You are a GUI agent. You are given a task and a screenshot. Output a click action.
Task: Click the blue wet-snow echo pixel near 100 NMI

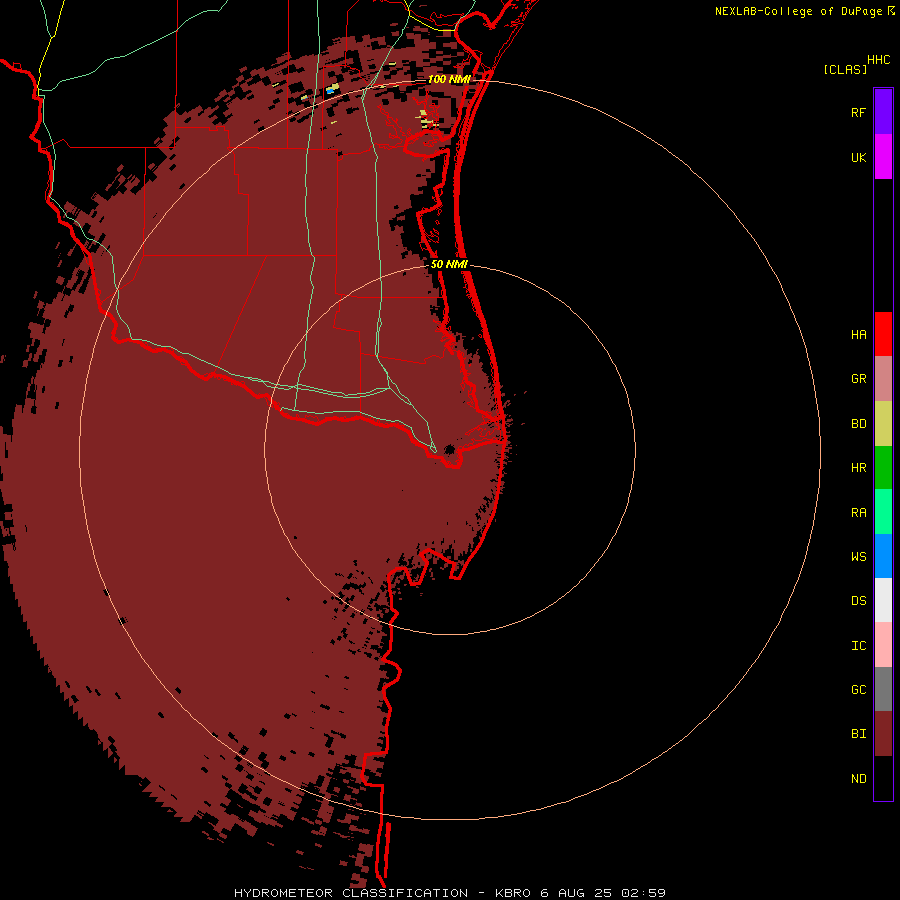click(330, 90)
